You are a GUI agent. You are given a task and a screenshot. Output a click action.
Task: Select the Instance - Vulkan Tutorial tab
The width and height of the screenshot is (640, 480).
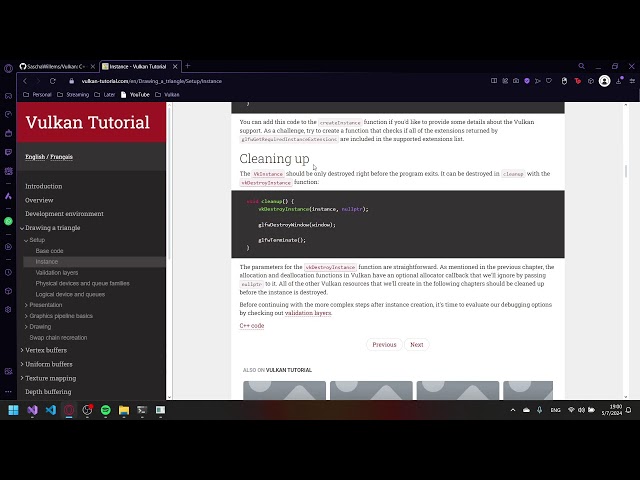(138, 67)
